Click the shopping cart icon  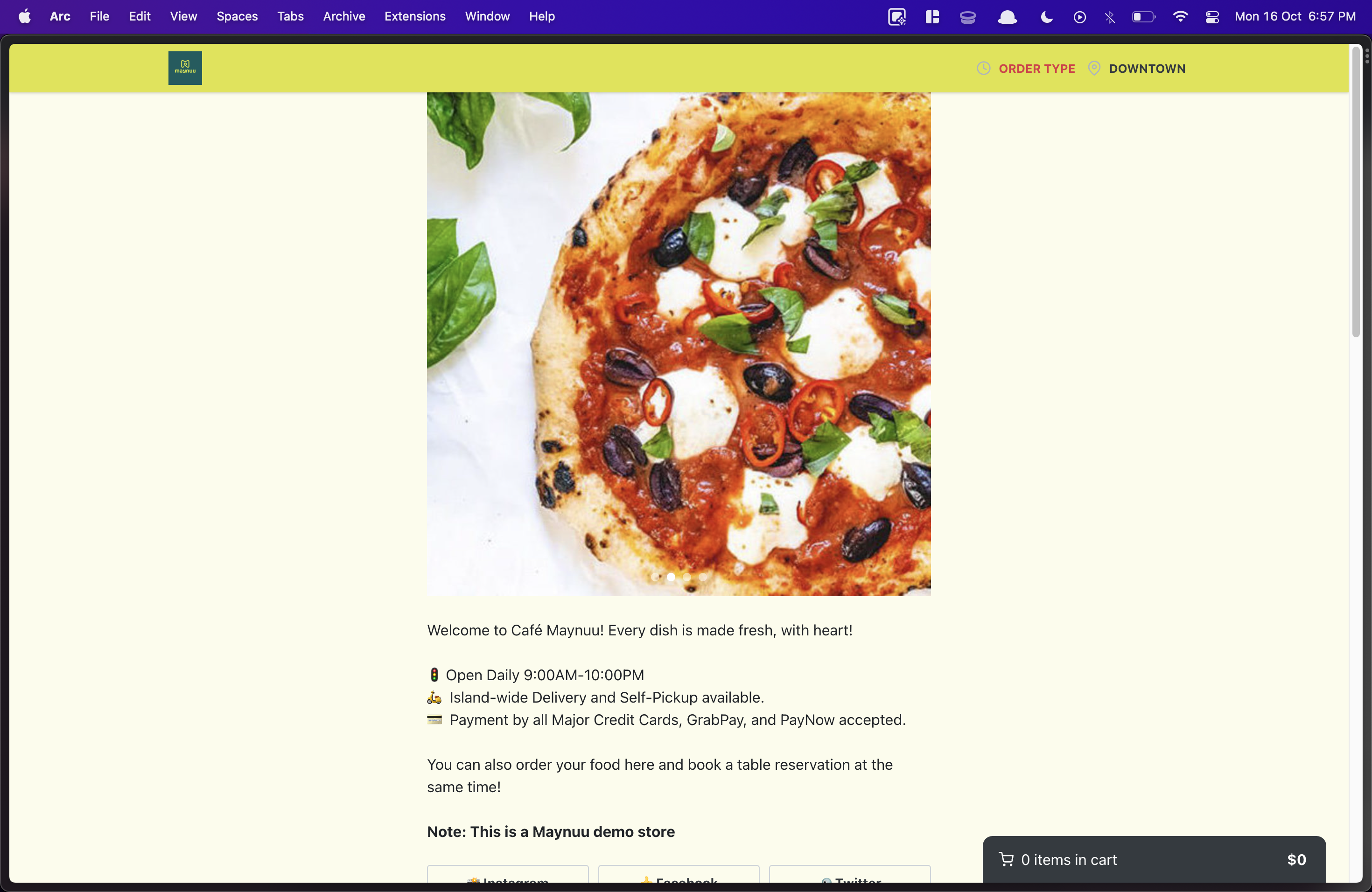tap(1006, 859)
